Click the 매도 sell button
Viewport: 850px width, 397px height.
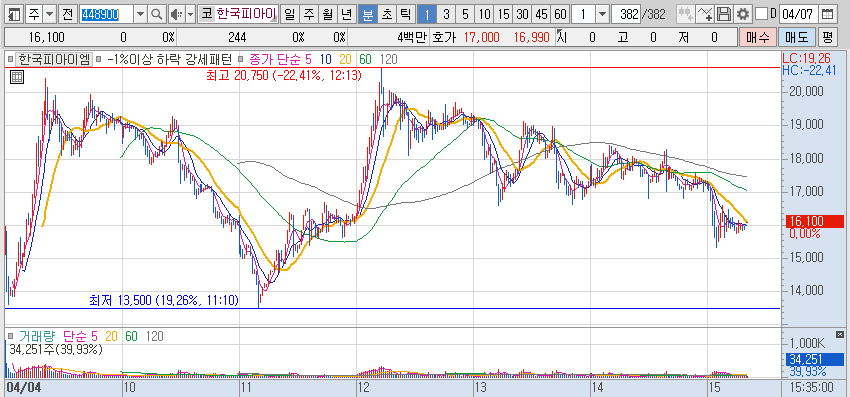796,37
